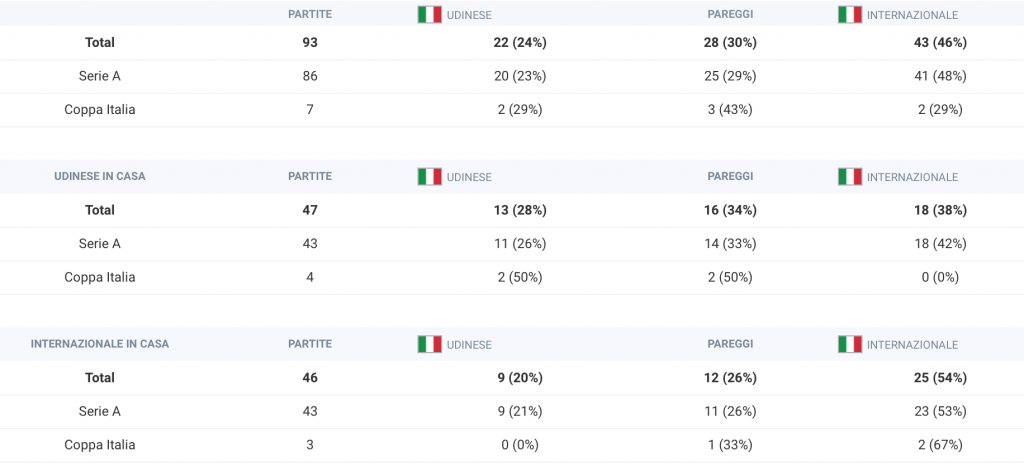
Task: Click Udinese's overall total of 22 (24%)
Action: (520, 43)
